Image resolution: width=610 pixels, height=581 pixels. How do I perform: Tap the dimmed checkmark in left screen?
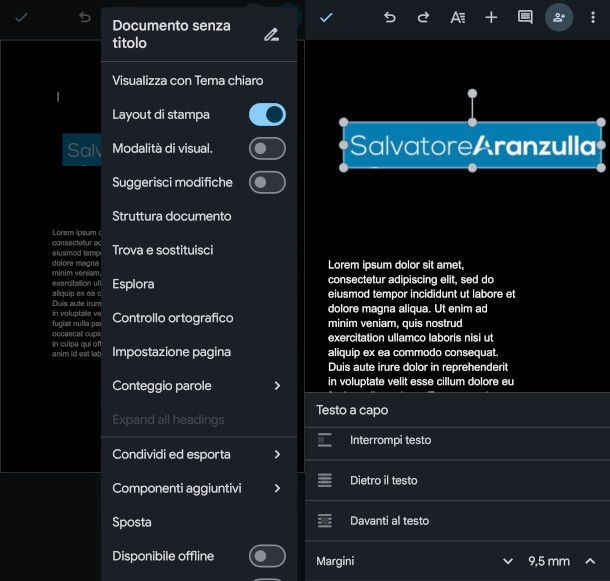[x=21, y=17]
